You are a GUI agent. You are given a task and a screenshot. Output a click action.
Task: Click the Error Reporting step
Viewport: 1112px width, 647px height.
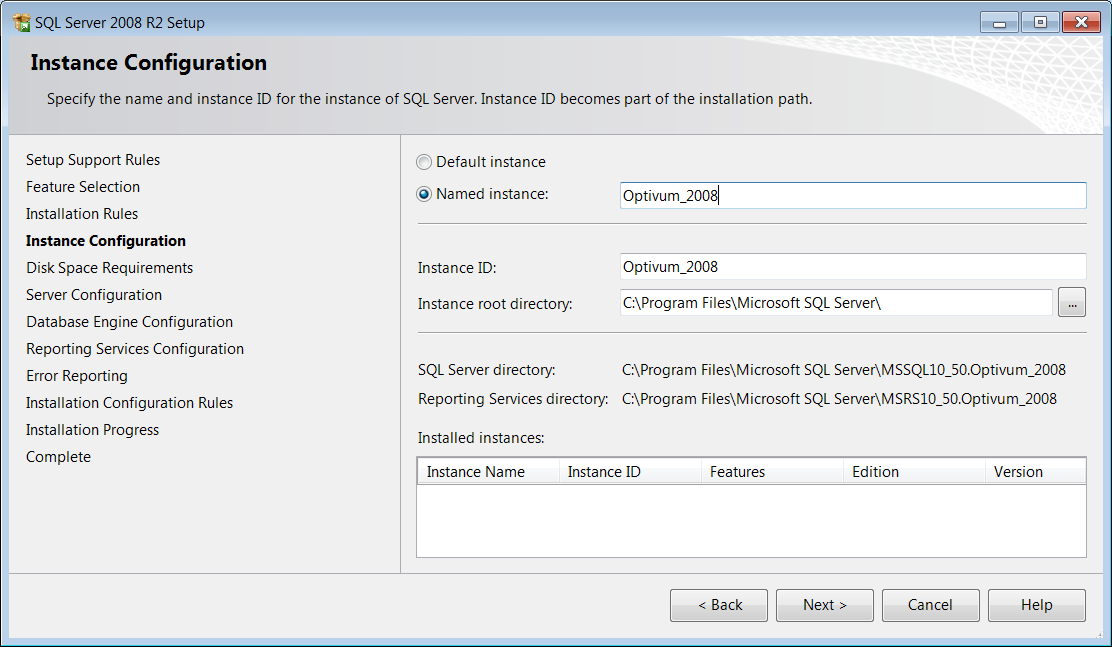point(77,376)
